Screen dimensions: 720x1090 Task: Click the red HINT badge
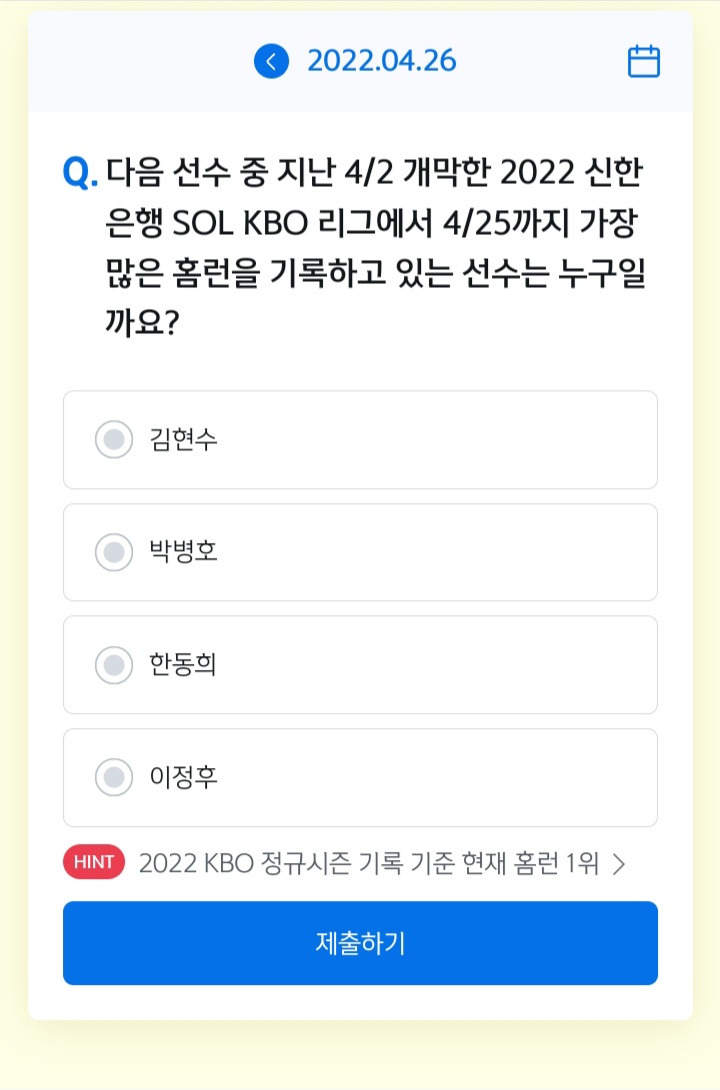[x=94, y=862]
